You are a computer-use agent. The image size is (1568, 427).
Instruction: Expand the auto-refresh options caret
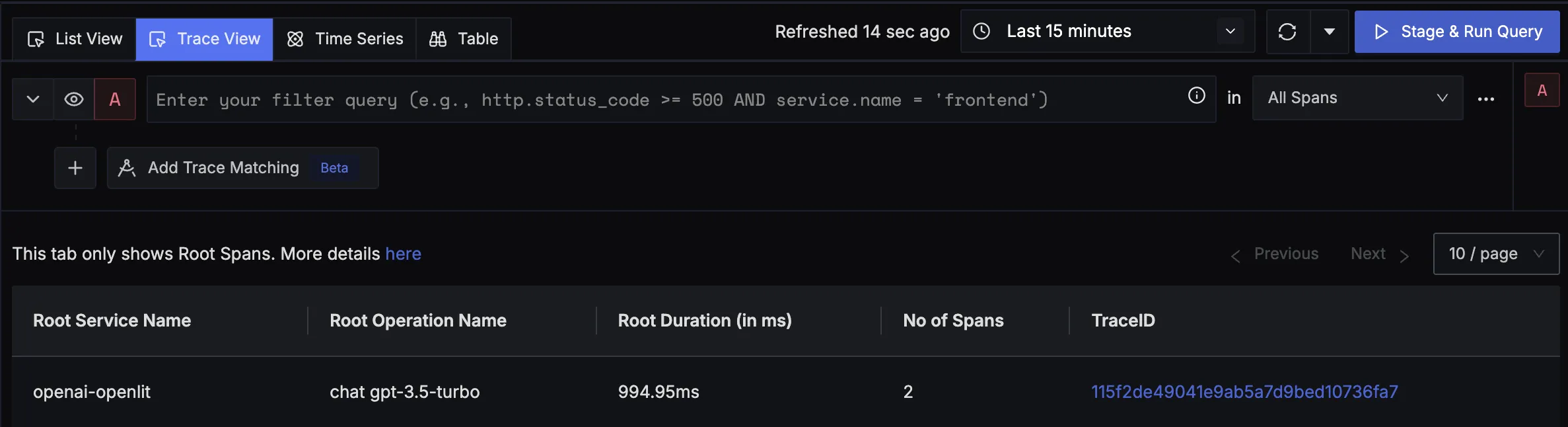click(x=1330, y=32)
